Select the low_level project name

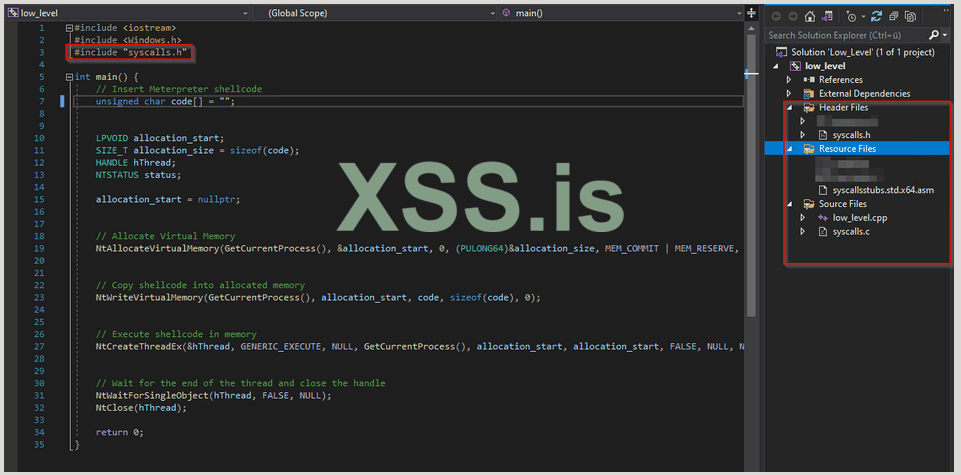coord(826,66)
